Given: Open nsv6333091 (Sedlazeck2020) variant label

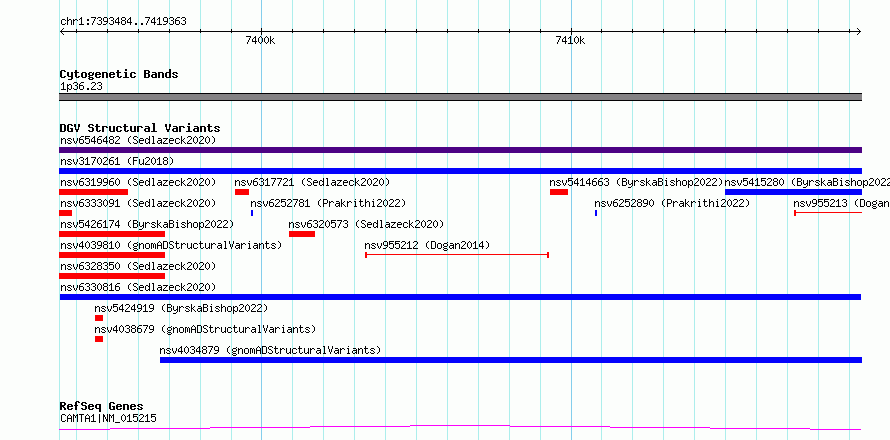Looking at the screenshot, I should point(138,203).
